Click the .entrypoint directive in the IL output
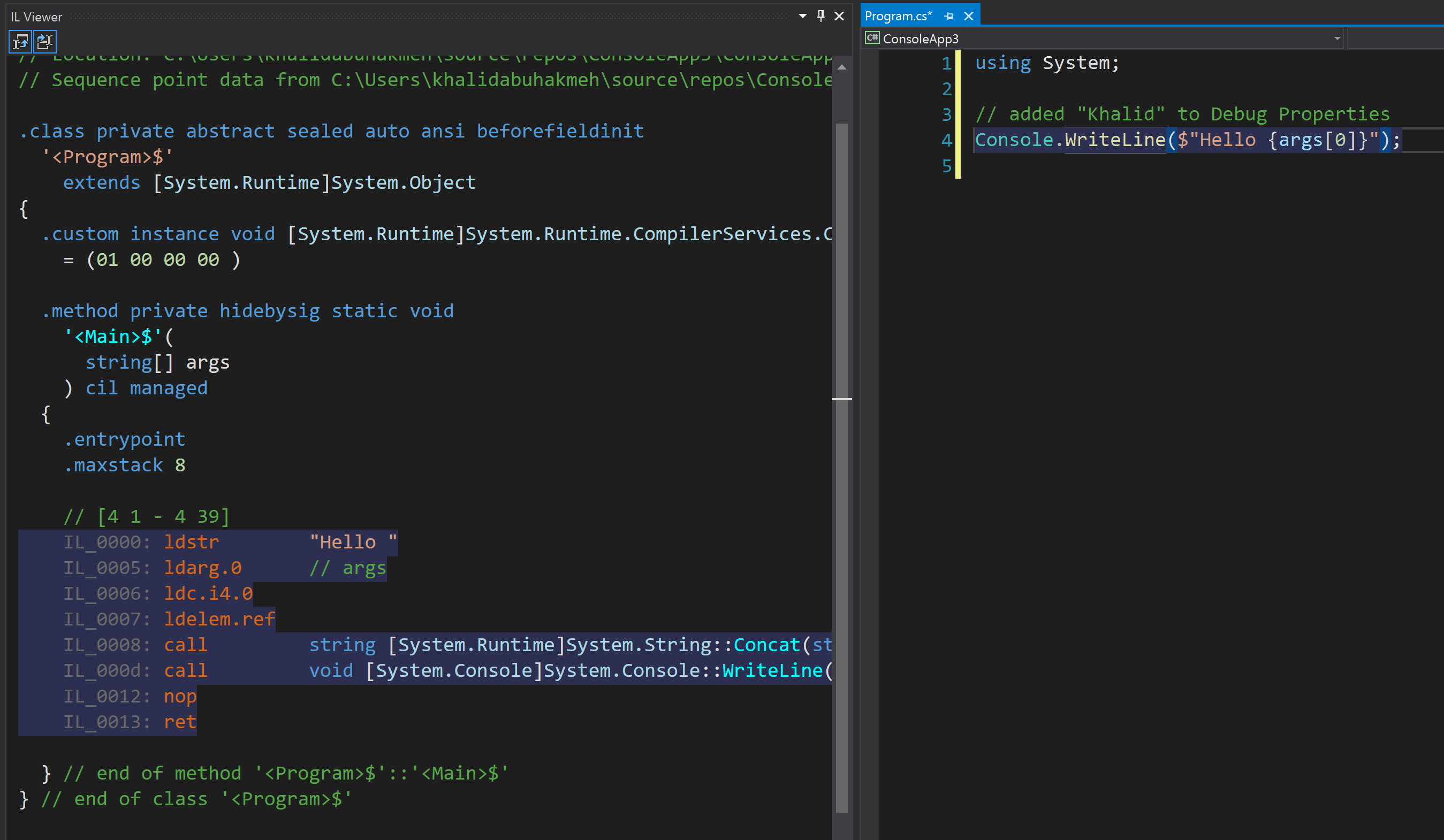This screenshot has width=1444, height=840. click(x=125, y=439)
